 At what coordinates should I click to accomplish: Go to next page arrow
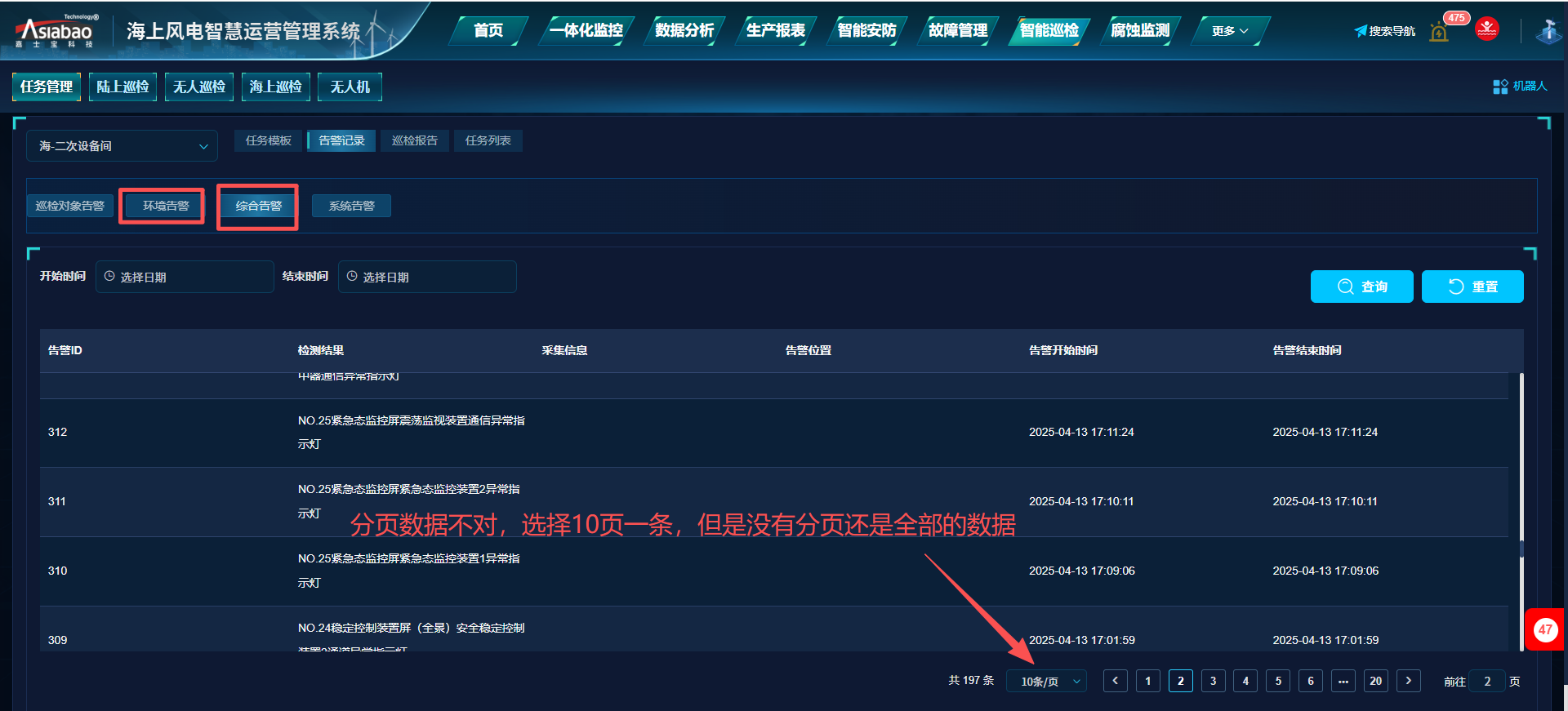tap(1409, 681)
